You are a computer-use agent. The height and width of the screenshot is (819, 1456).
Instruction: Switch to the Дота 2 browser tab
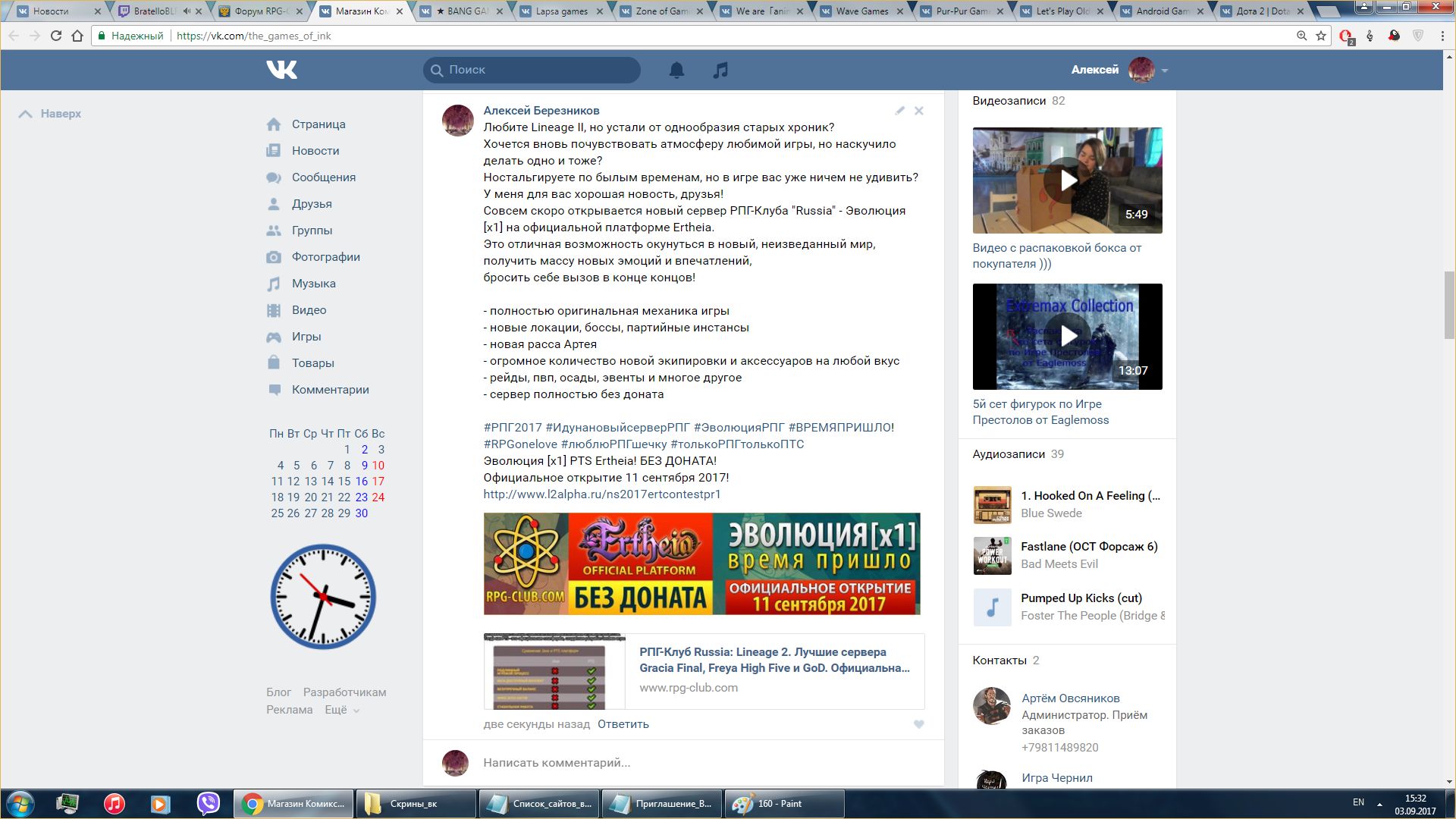click(x=1263, y=11)
